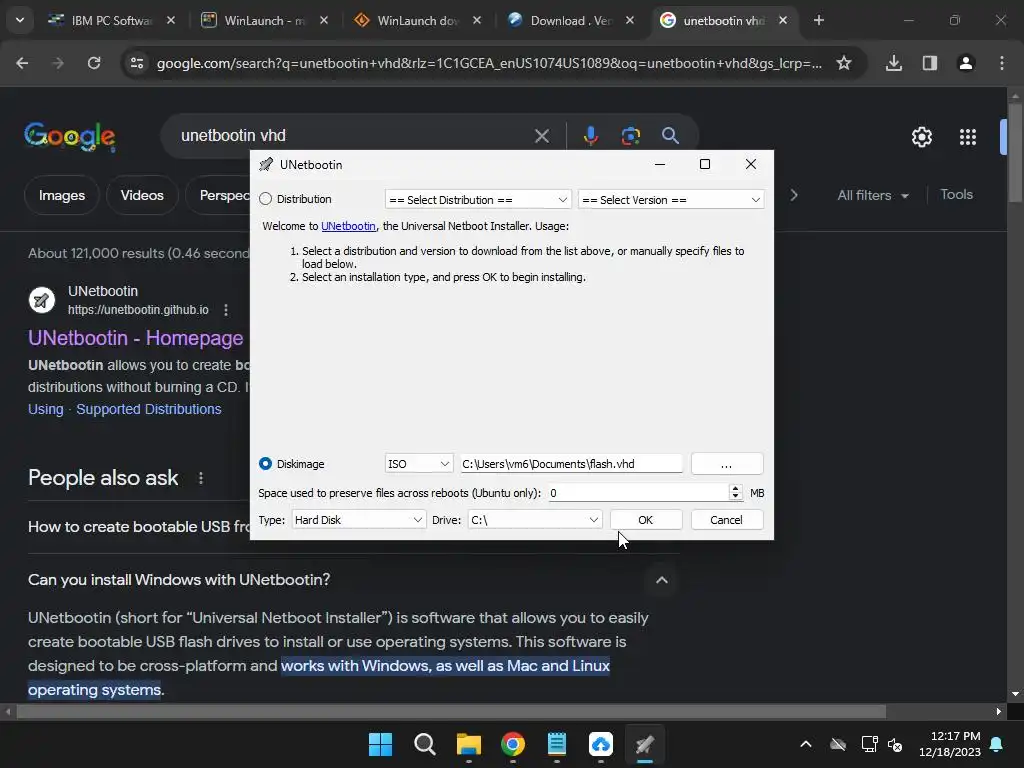Open a new Chrome tab
1024x768 pixels.
tap(819, 21)
